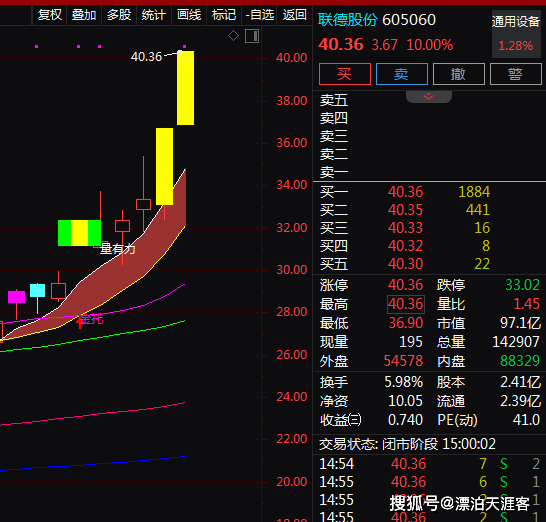
Task: Click the 40.36 high price label on chart
Action: (147, 57)
